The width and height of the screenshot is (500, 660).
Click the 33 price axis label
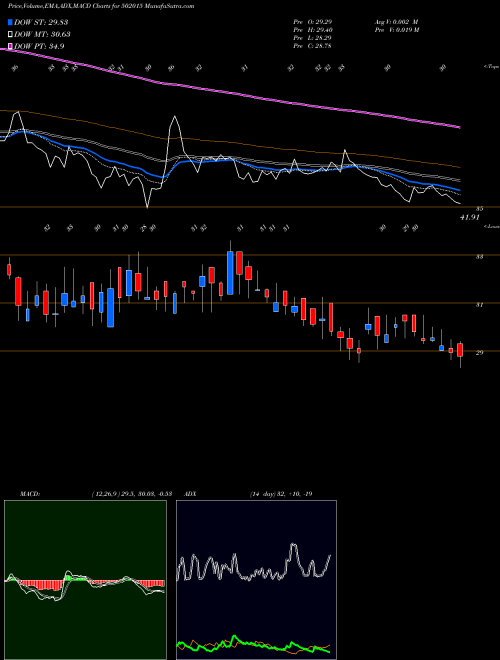click(x=479, y=256)
